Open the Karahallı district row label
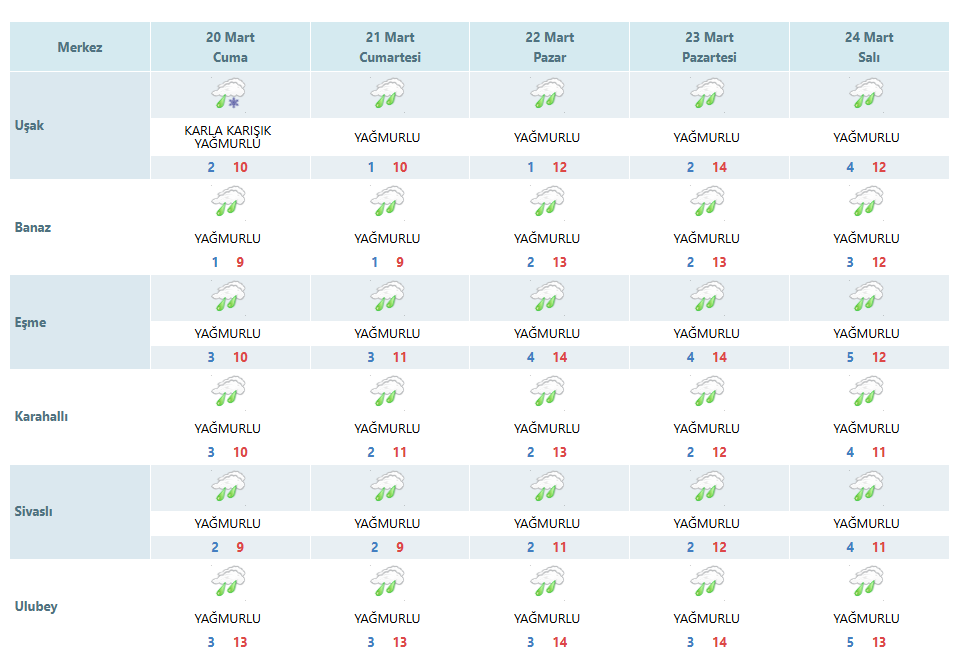 pos(41,417)
